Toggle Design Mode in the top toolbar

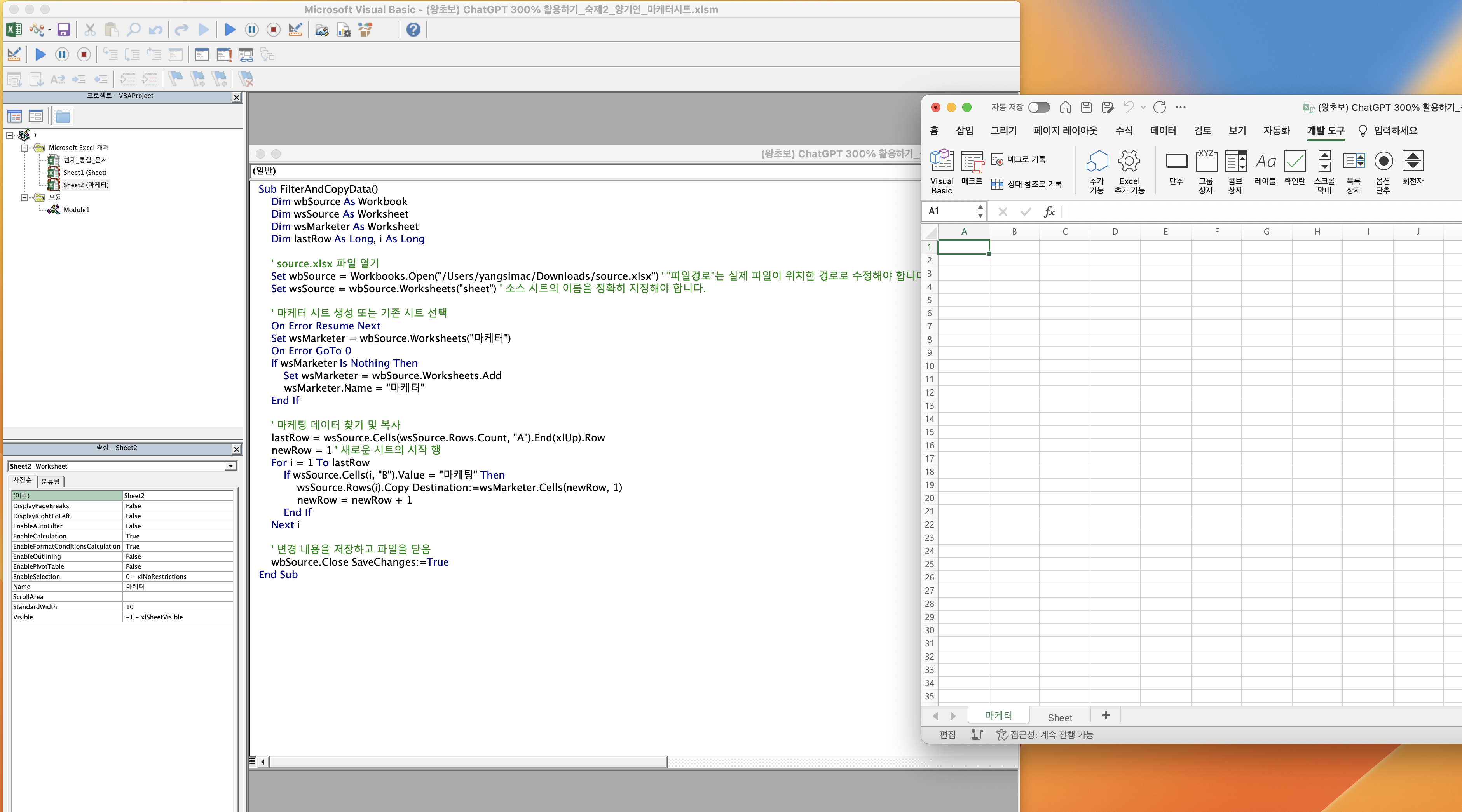(295, 30)
